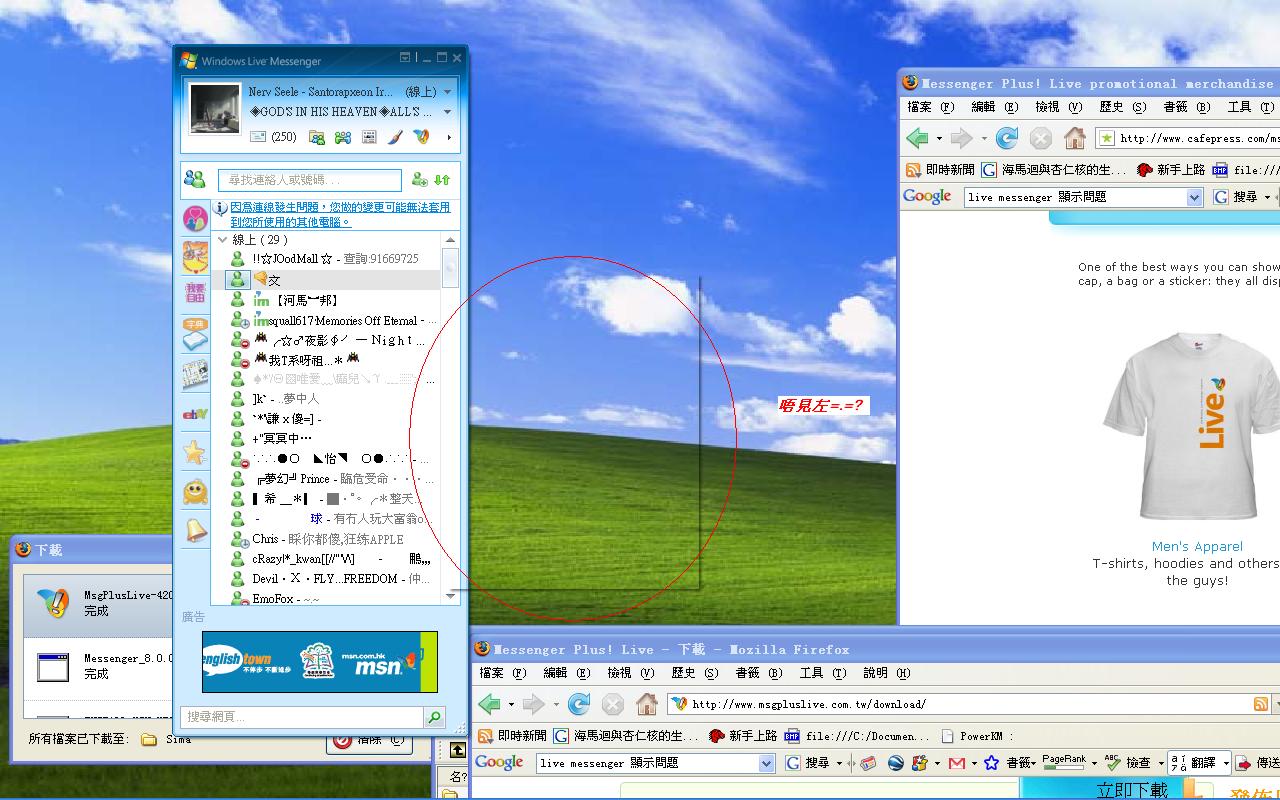
Task: Click the contact search input field
Action: coord(309,180)
